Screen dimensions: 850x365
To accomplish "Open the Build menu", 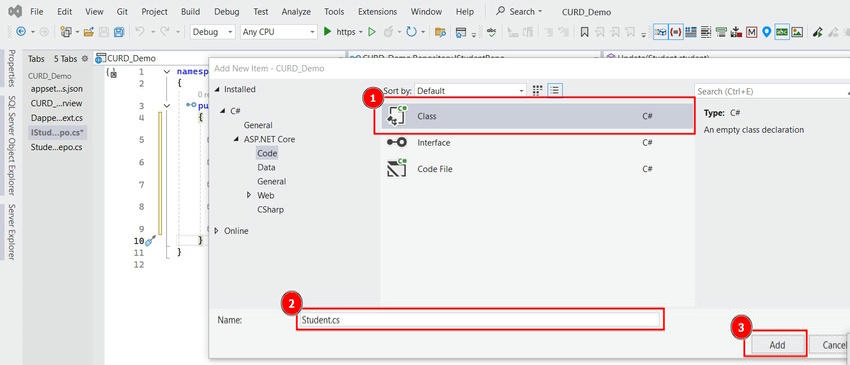I will [x=190, y=11].
